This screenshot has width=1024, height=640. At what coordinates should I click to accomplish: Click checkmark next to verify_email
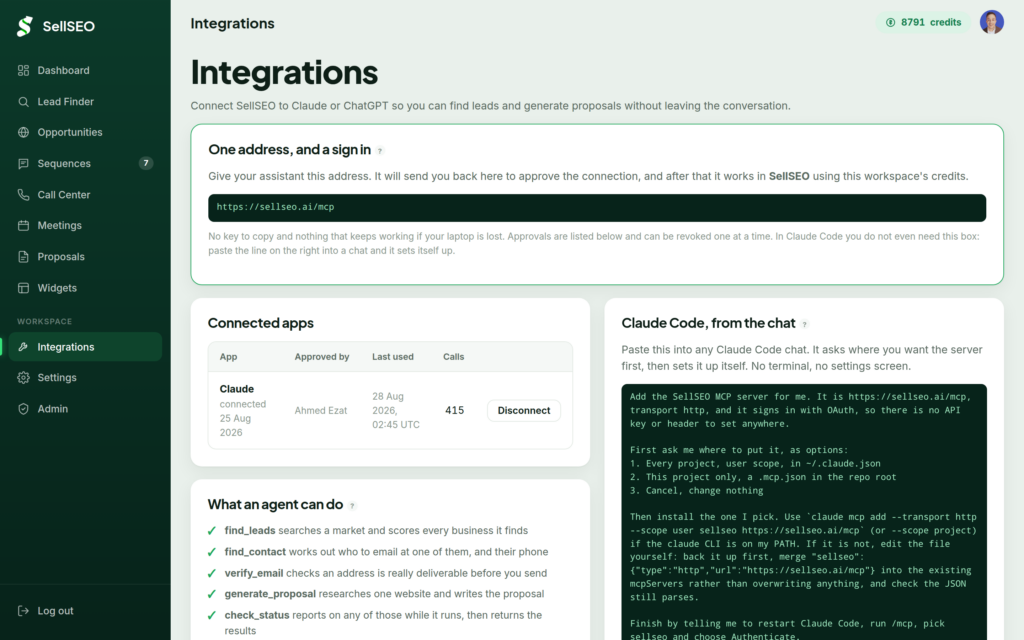click(212, 573)
